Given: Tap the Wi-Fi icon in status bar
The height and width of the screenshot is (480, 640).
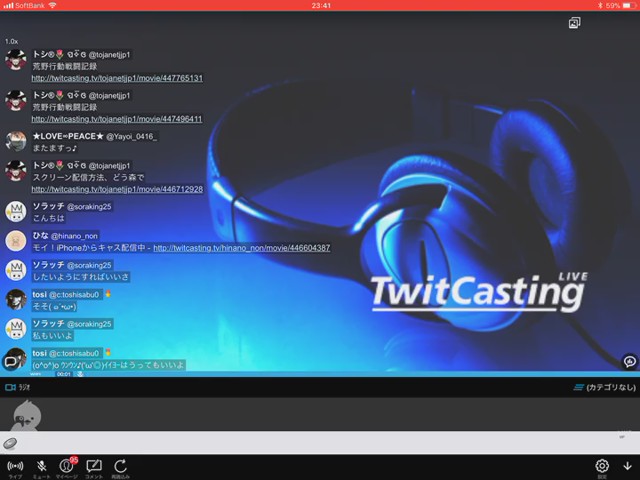Looking at the screenshot, I should [x=52, y=5].
